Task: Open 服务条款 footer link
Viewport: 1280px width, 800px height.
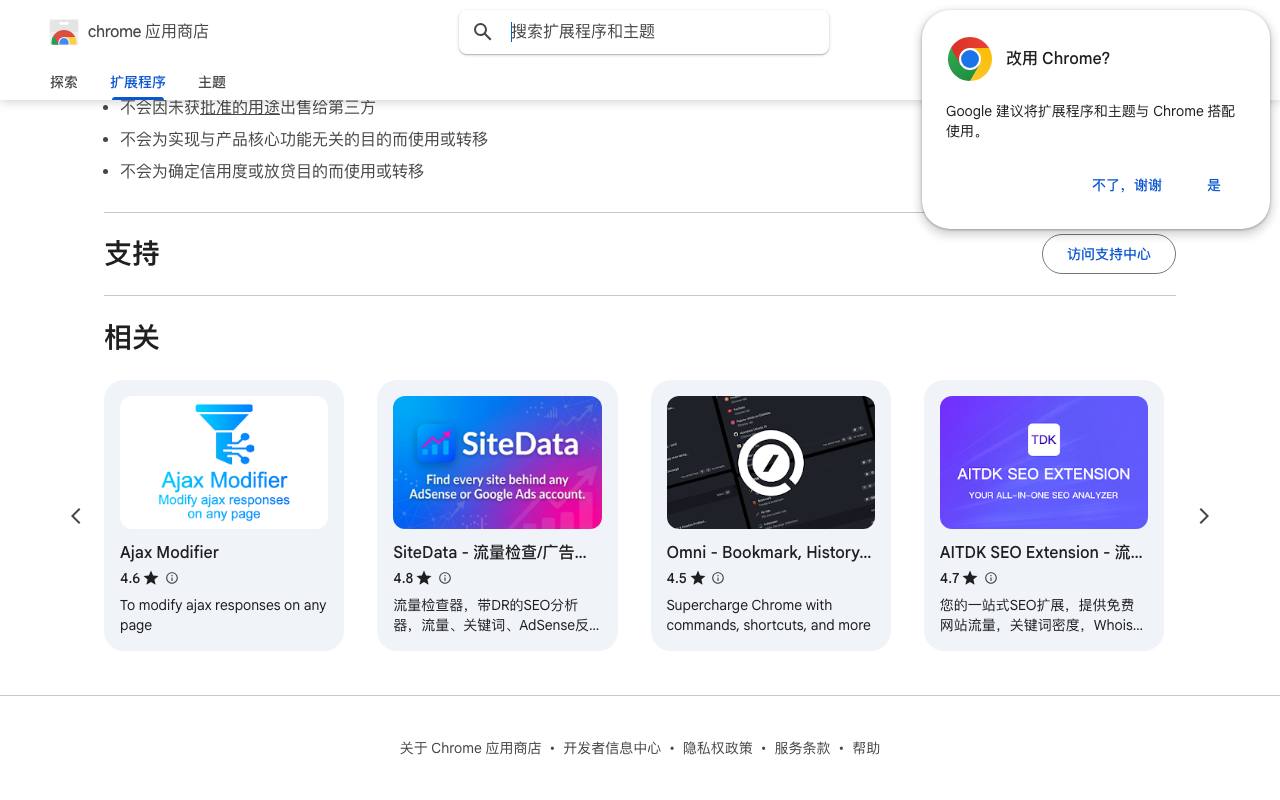Action: (x=802, y=748)
